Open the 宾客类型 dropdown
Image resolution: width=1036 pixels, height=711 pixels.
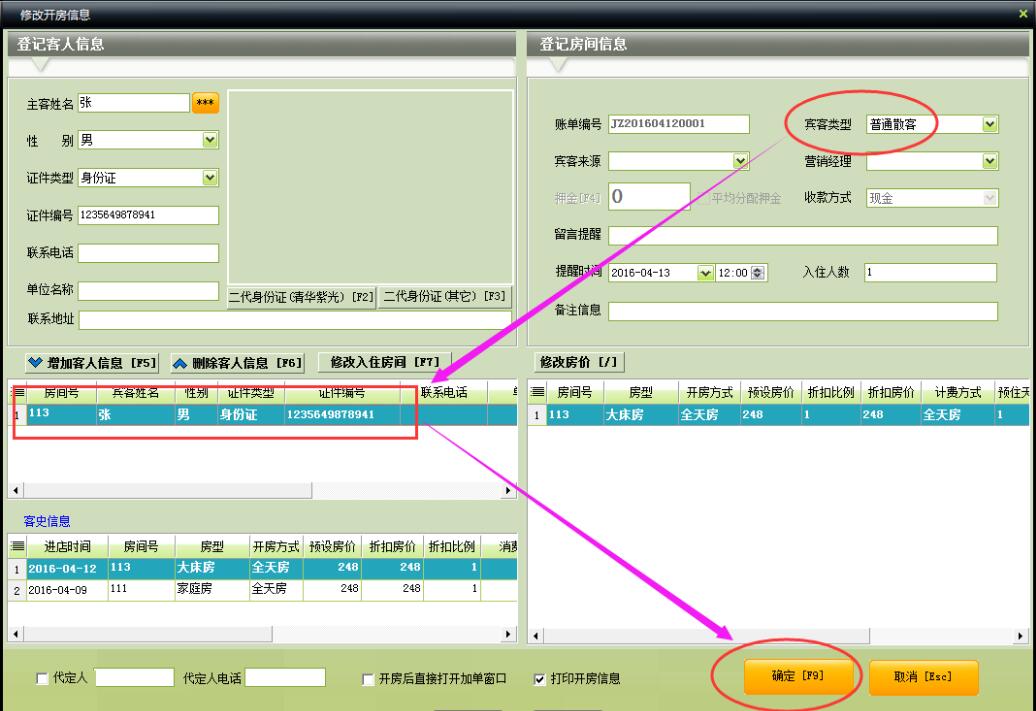pos(989,124)
